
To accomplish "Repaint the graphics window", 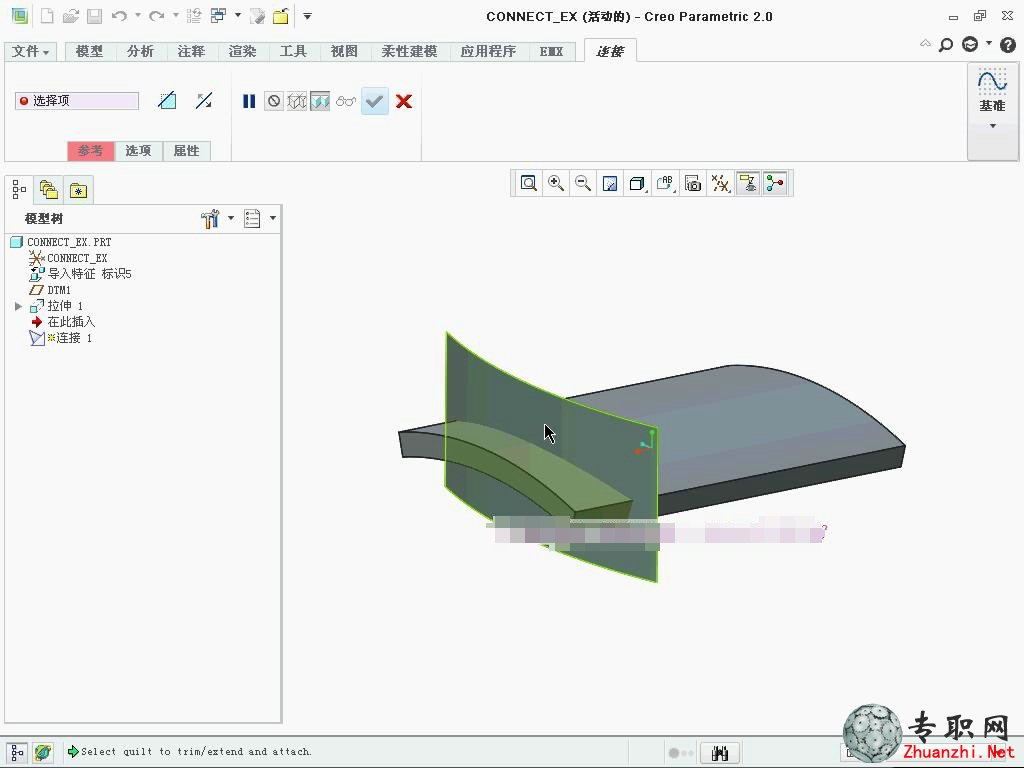I will [x=610, y=184].
